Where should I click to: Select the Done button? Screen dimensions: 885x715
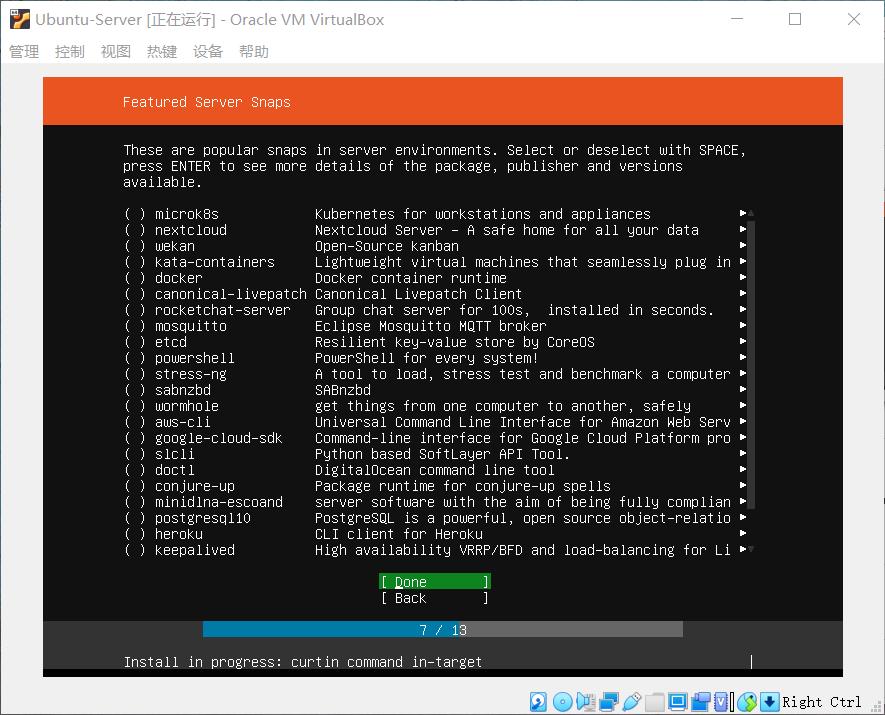[434, 581]
